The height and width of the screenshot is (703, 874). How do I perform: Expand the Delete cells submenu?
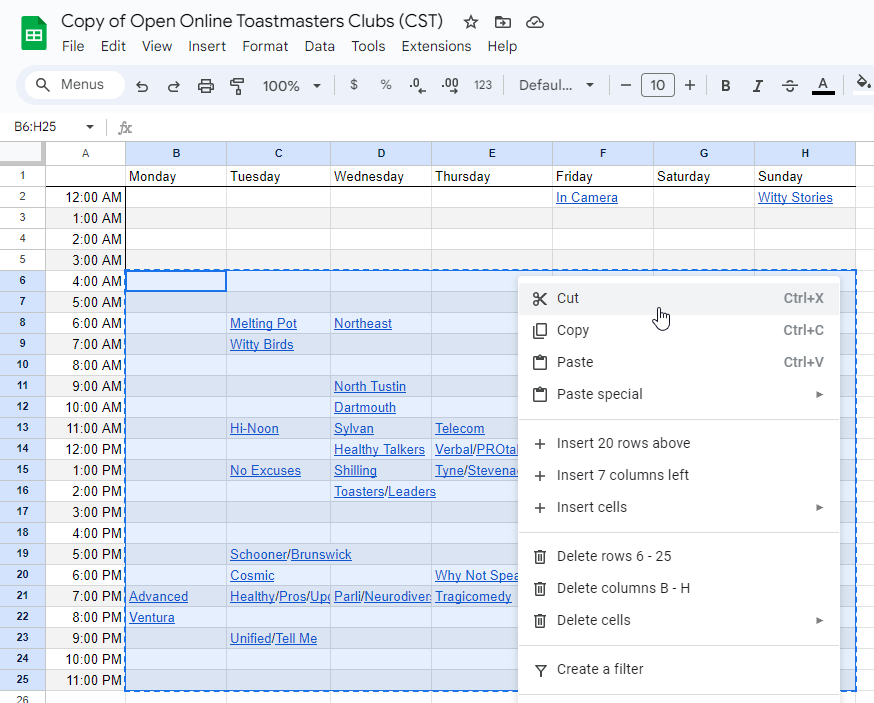tap(679, 620)
